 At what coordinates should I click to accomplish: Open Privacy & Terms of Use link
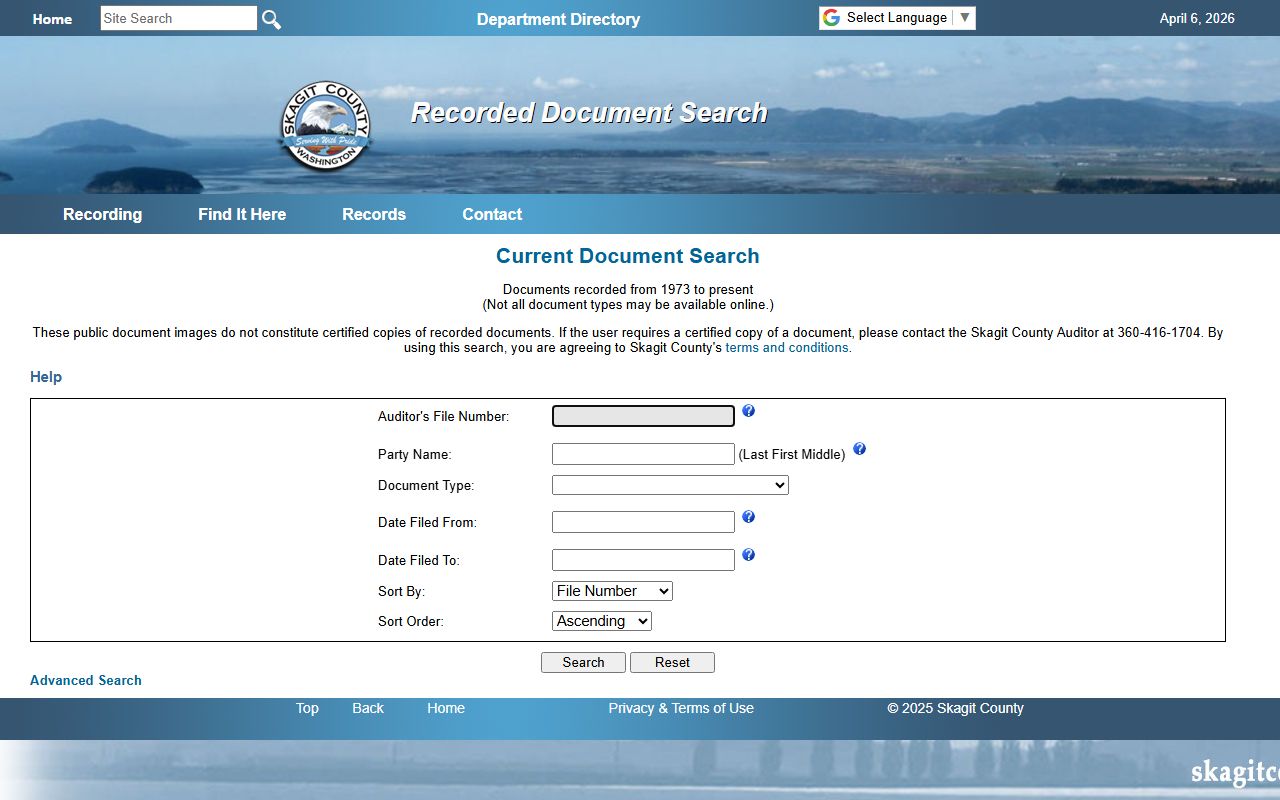[681, 708]
